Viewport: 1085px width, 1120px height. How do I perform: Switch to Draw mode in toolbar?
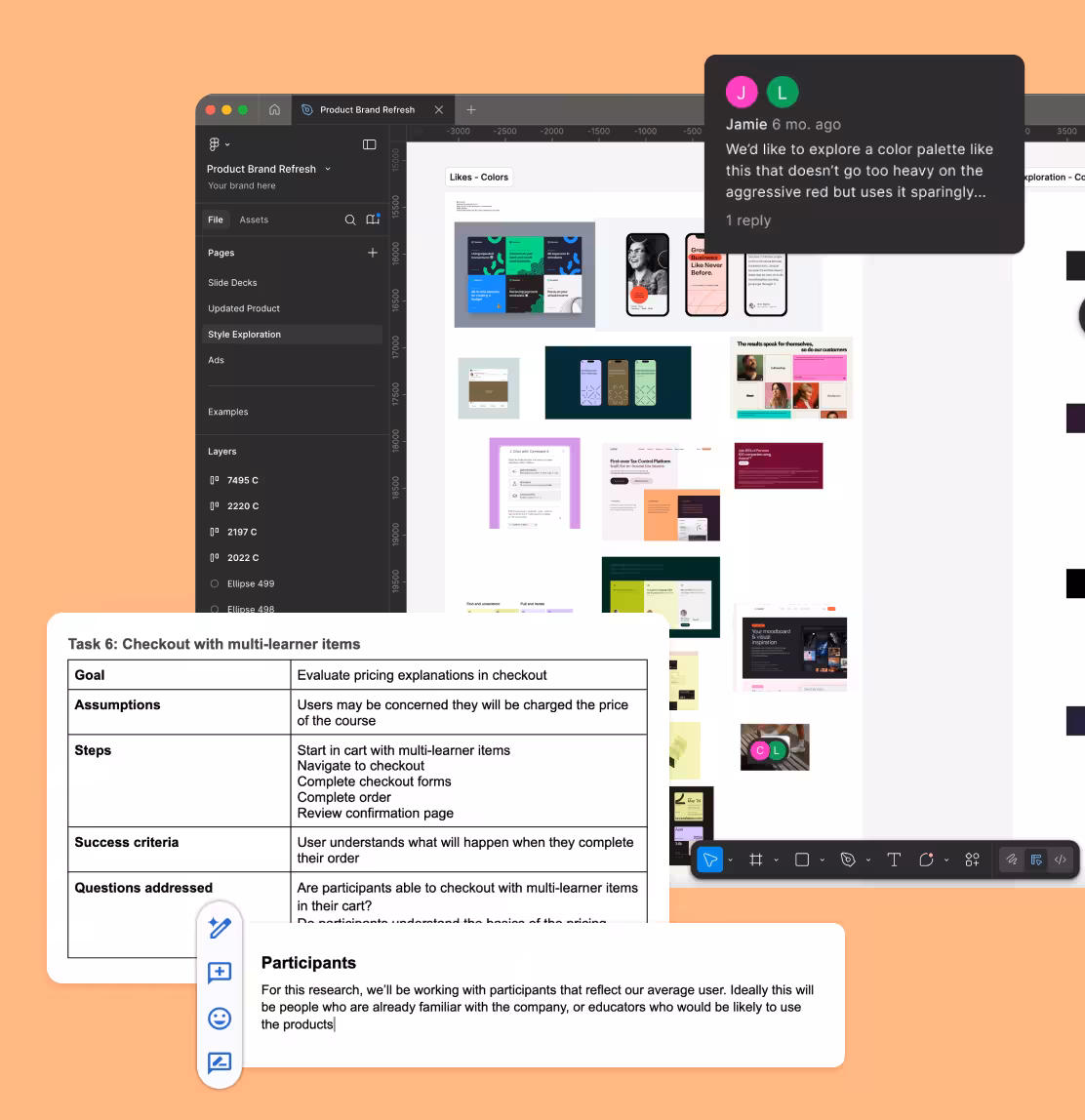click(x=1012, y=860)
